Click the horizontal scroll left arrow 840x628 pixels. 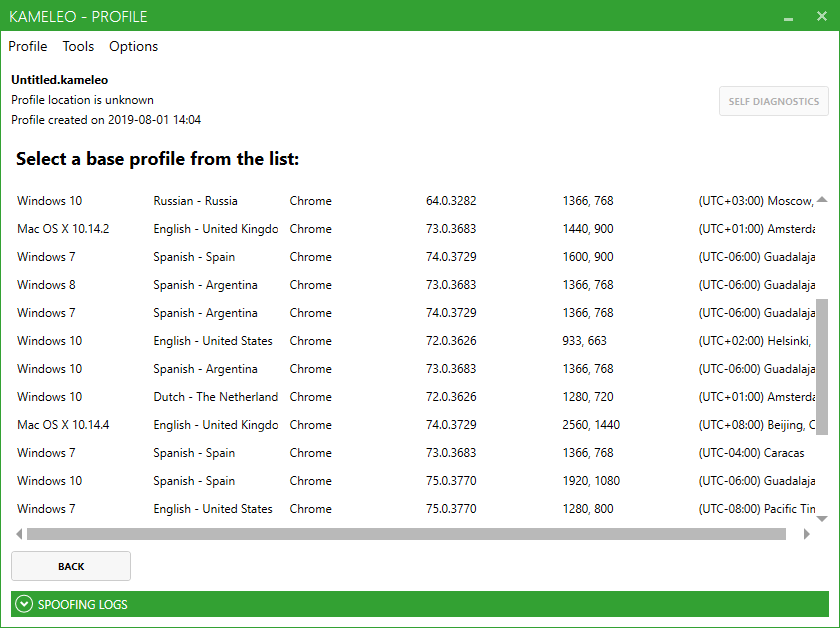19,534
